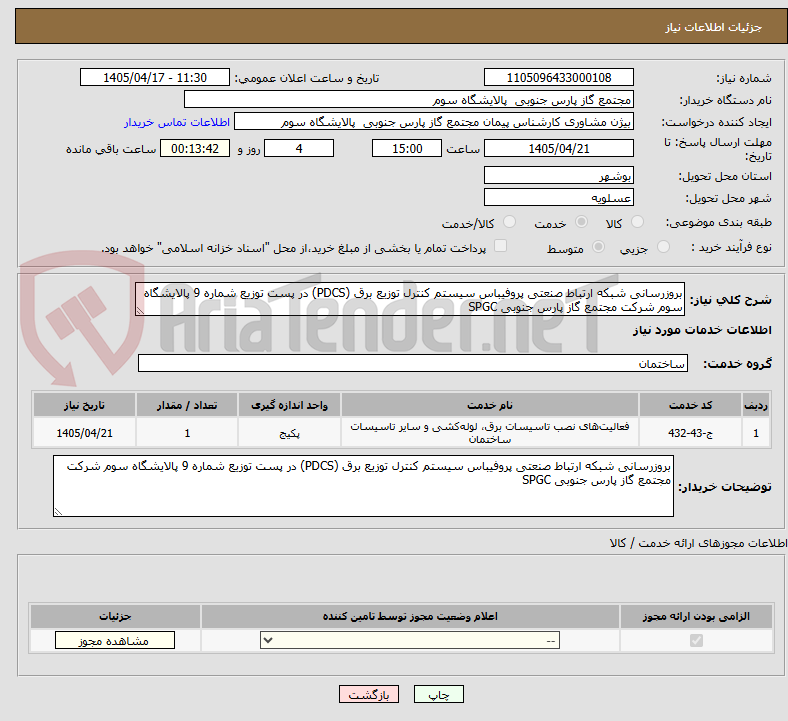Click the تعداد / مقدار column header

click(x=187, y=405)
